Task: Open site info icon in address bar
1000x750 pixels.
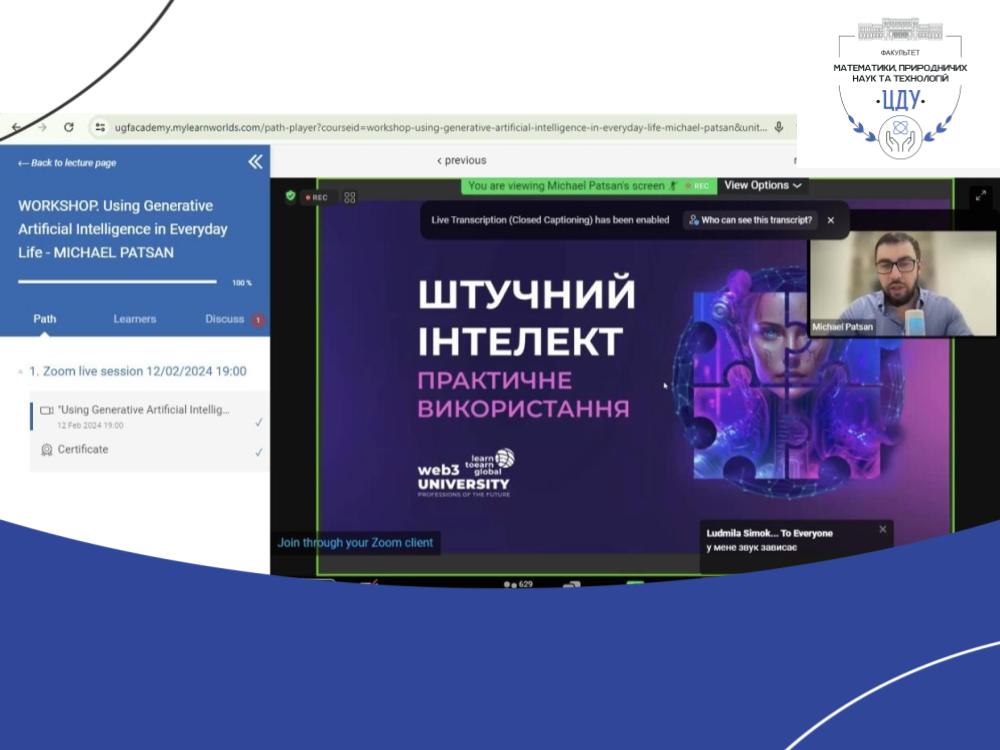Action: point(99,127)
